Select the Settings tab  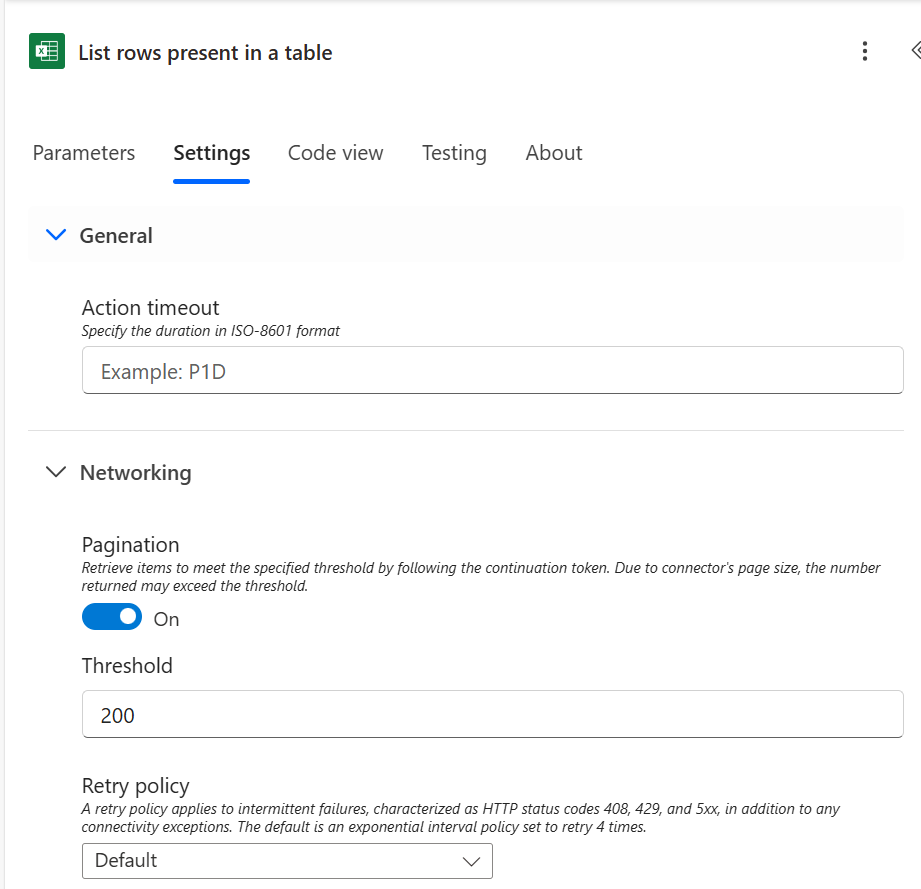point(211,153)
